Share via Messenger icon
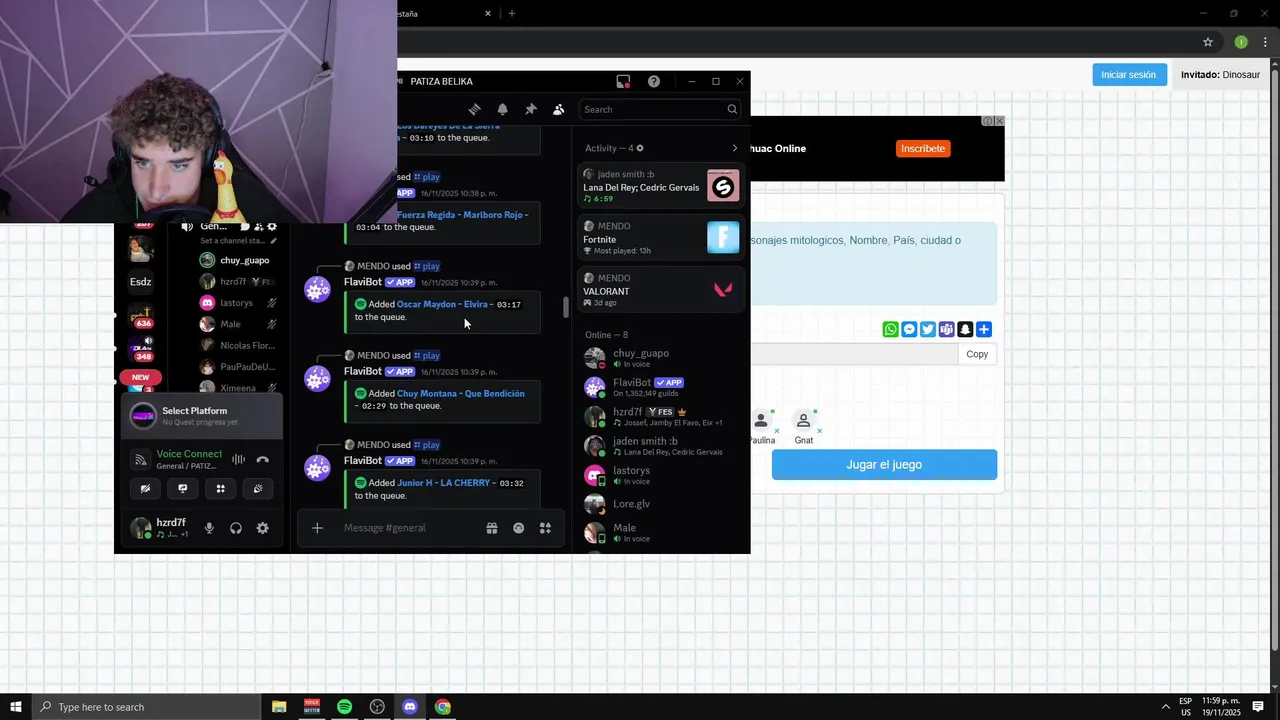This screenshot has width=1280, height=720. pos(909,329)
